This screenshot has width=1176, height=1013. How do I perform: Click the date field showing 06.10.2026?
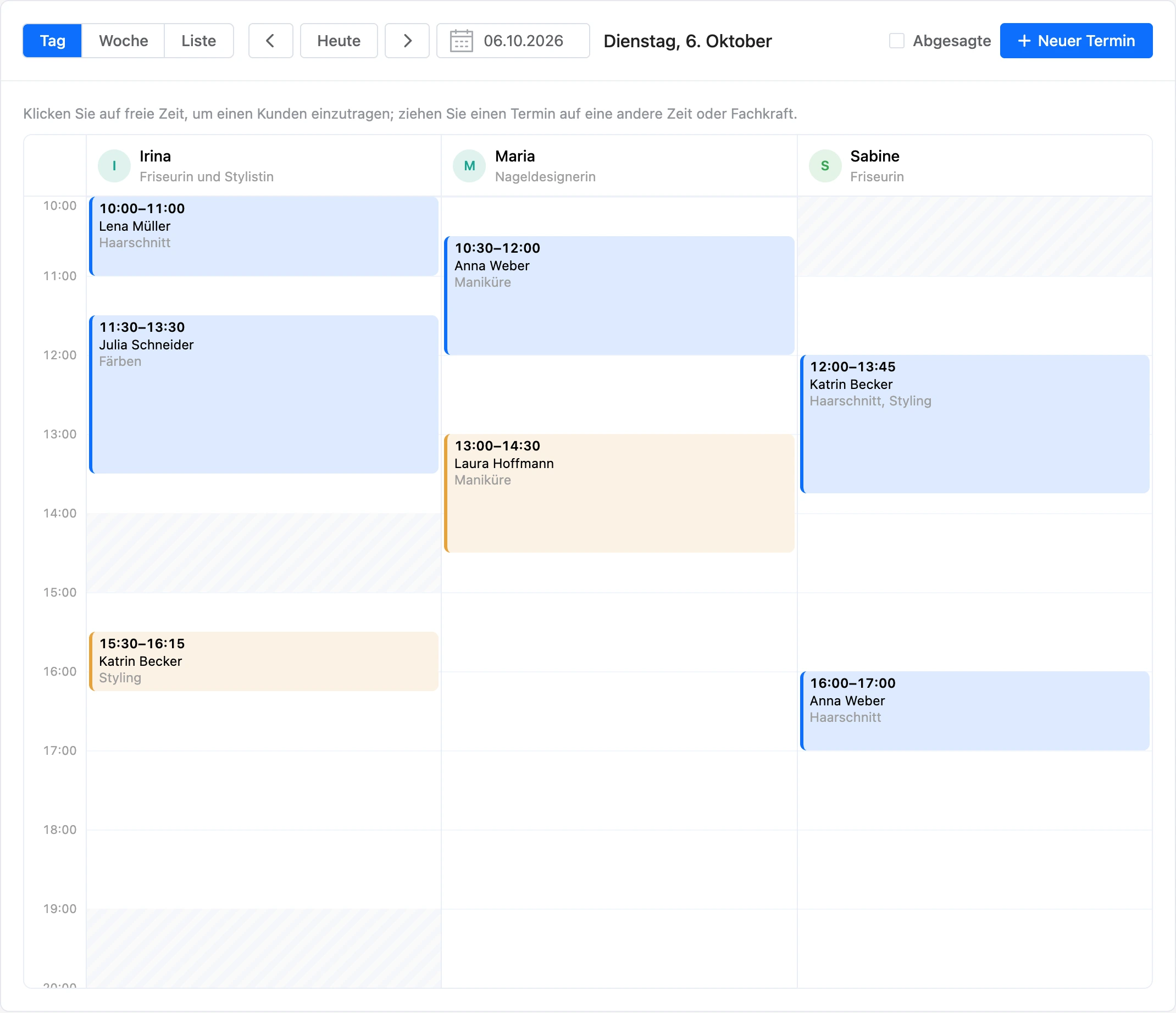tap(513, 41)
